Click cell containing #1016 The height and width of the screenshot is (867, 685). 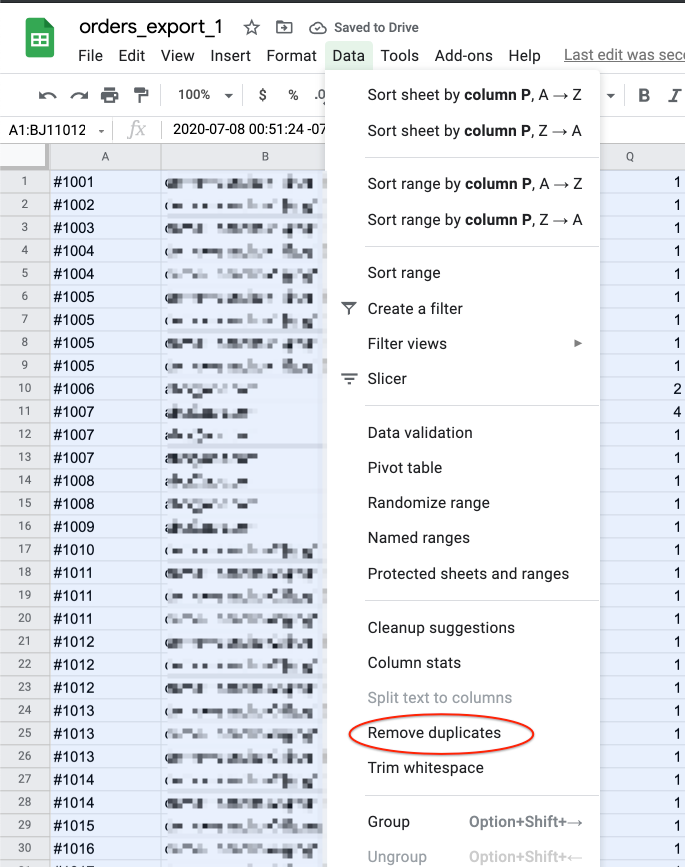pos(105,849)
